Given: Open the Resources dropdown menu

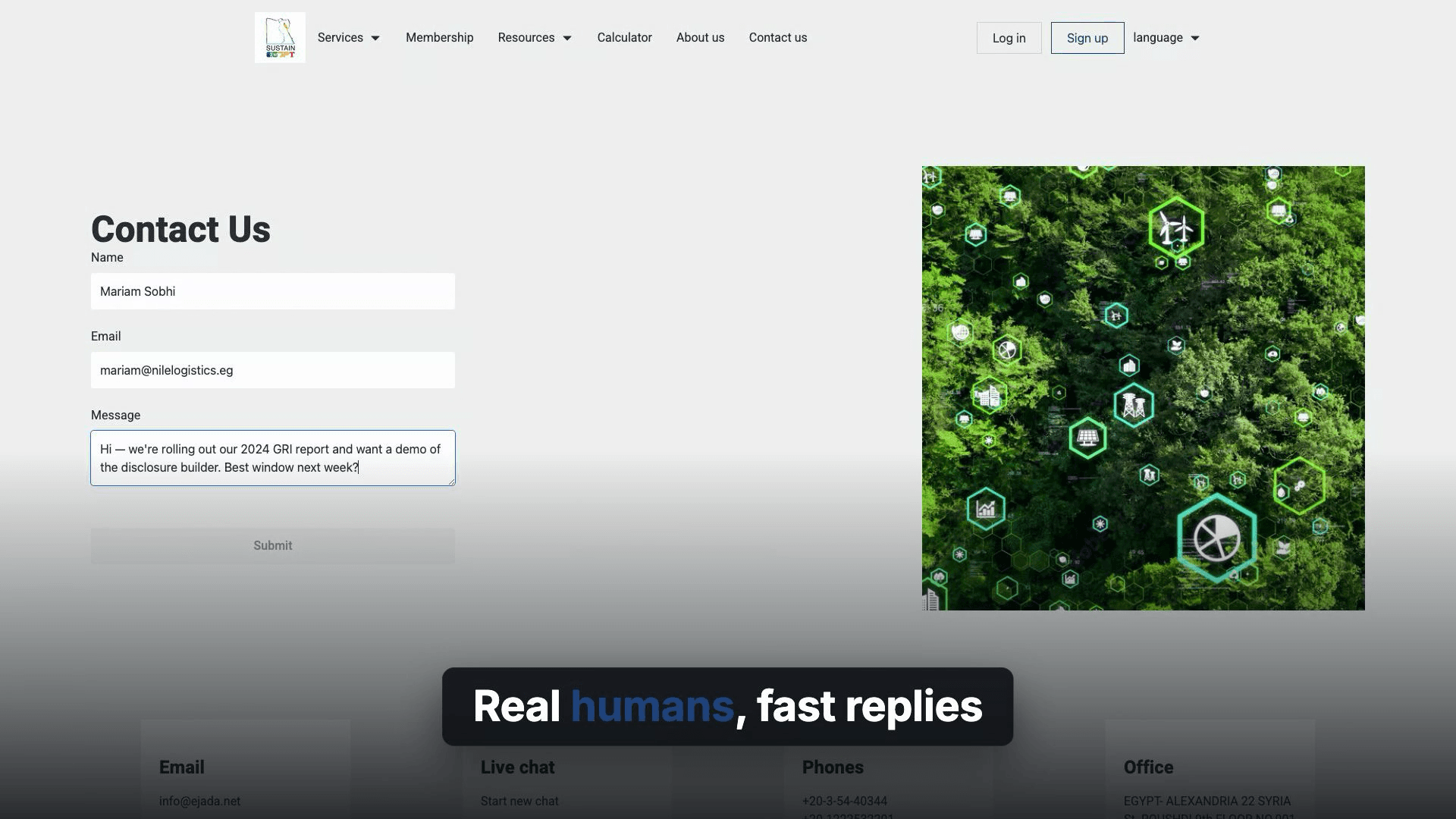Looking at the screenshot, I should coord(535,37).
